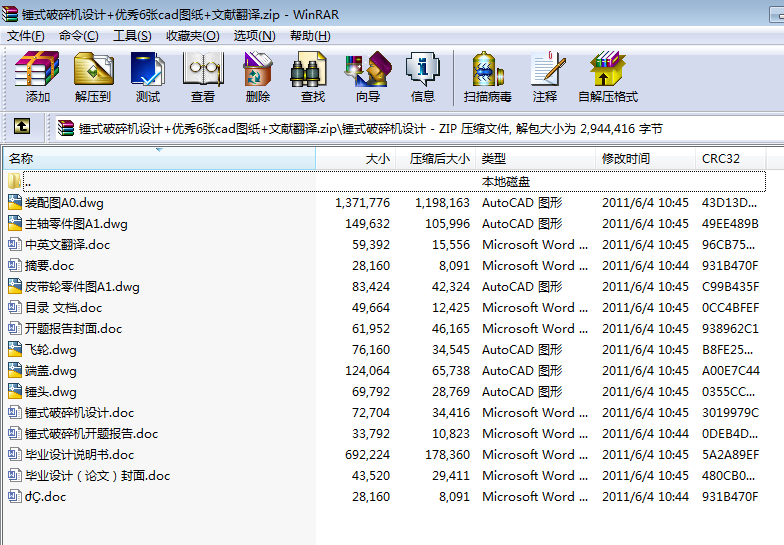Select the last file in the list, with the garbled name ending in .doc
Screen dimensions: 784x545
pos(46,496)
